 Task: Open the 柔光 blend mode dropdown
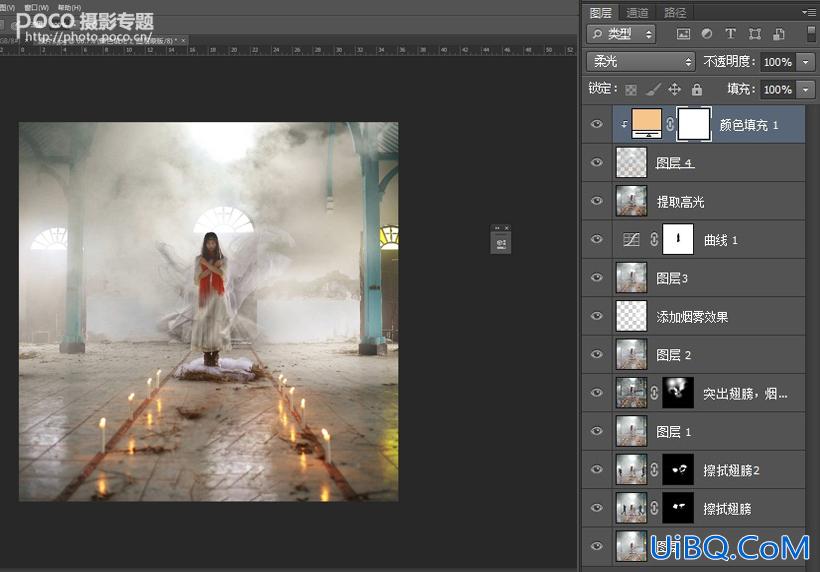[x=641, y=62]
